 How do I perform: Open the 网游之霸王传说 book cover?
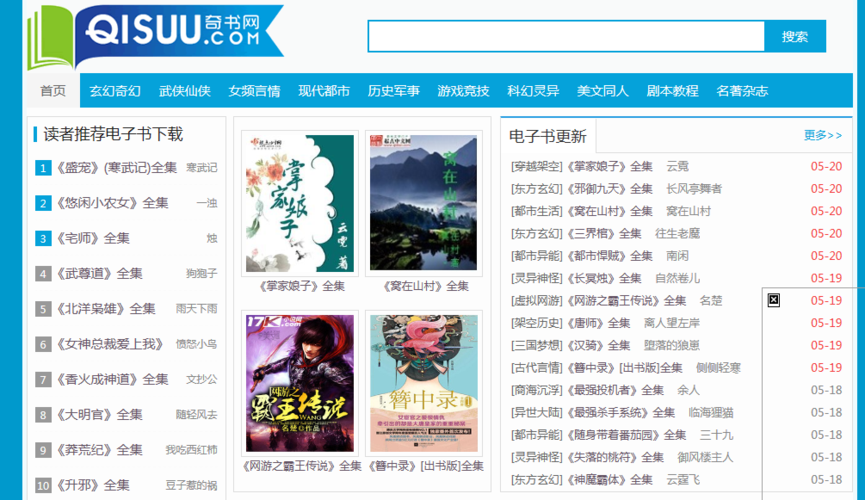coord(300,383)
